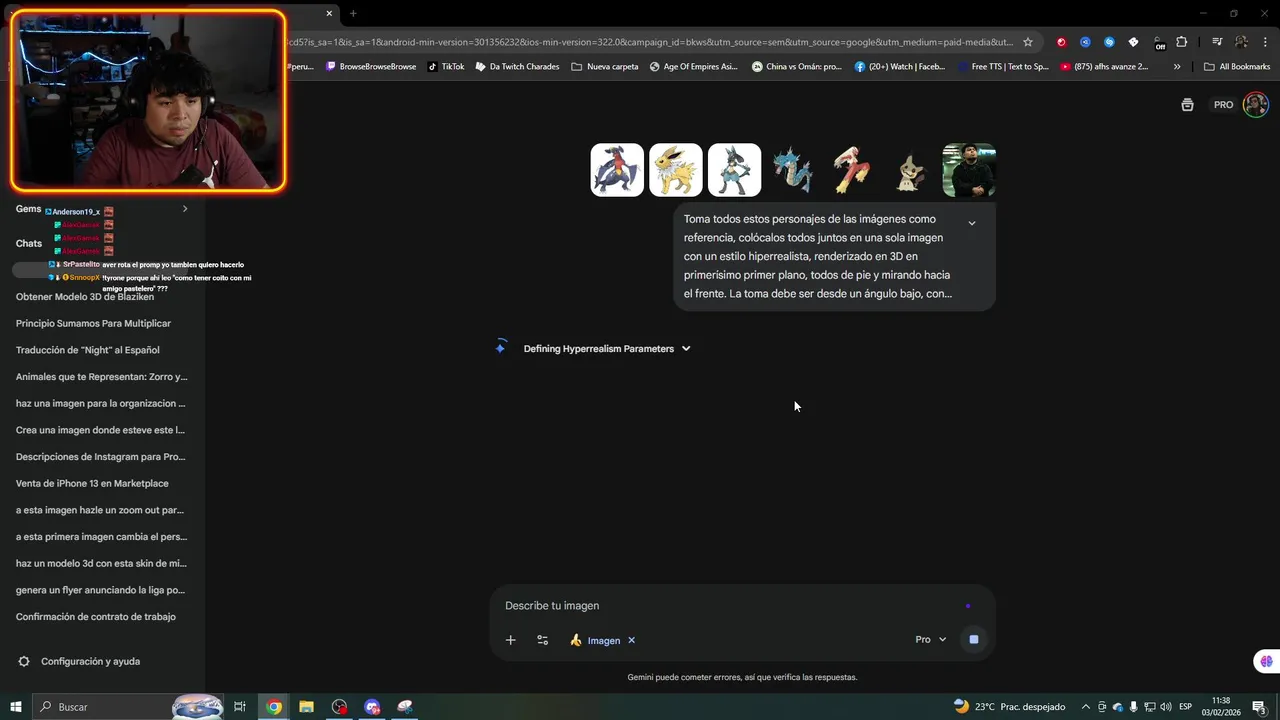Open chat 'Descripciones de Instagram para Pro...'
Image resolution: width=1280 pixels, height=720 pixels.
click(100, 457)
